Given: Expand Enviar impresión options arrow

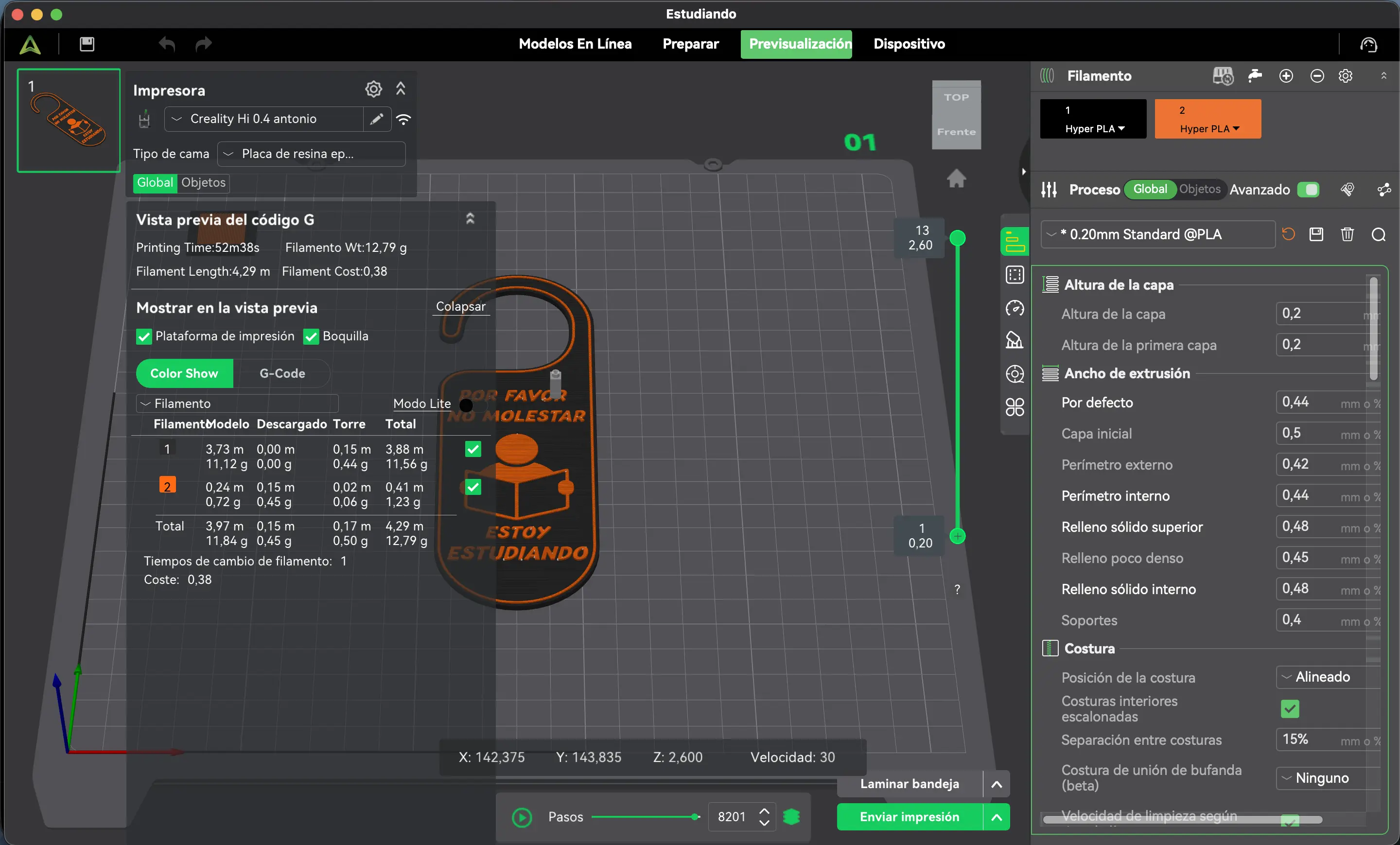Looking at the screenshot, I should click(997, 817).
